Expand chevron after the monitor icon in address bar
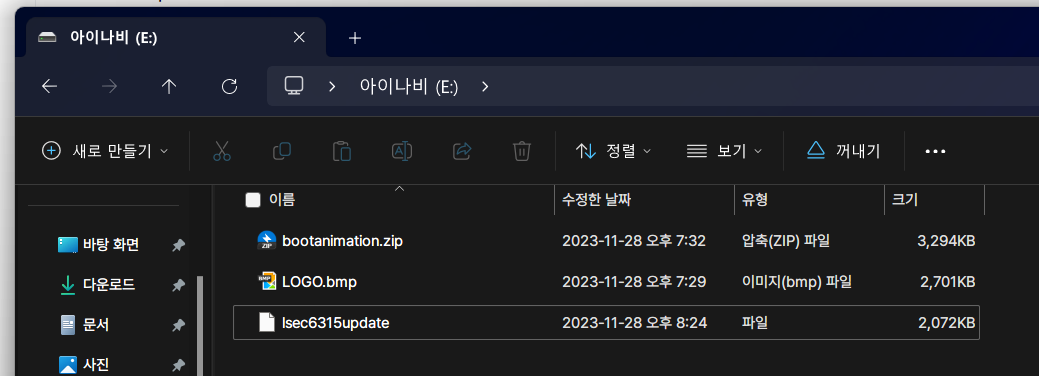This screenshot has width=1039, height=376. [332, 86]
